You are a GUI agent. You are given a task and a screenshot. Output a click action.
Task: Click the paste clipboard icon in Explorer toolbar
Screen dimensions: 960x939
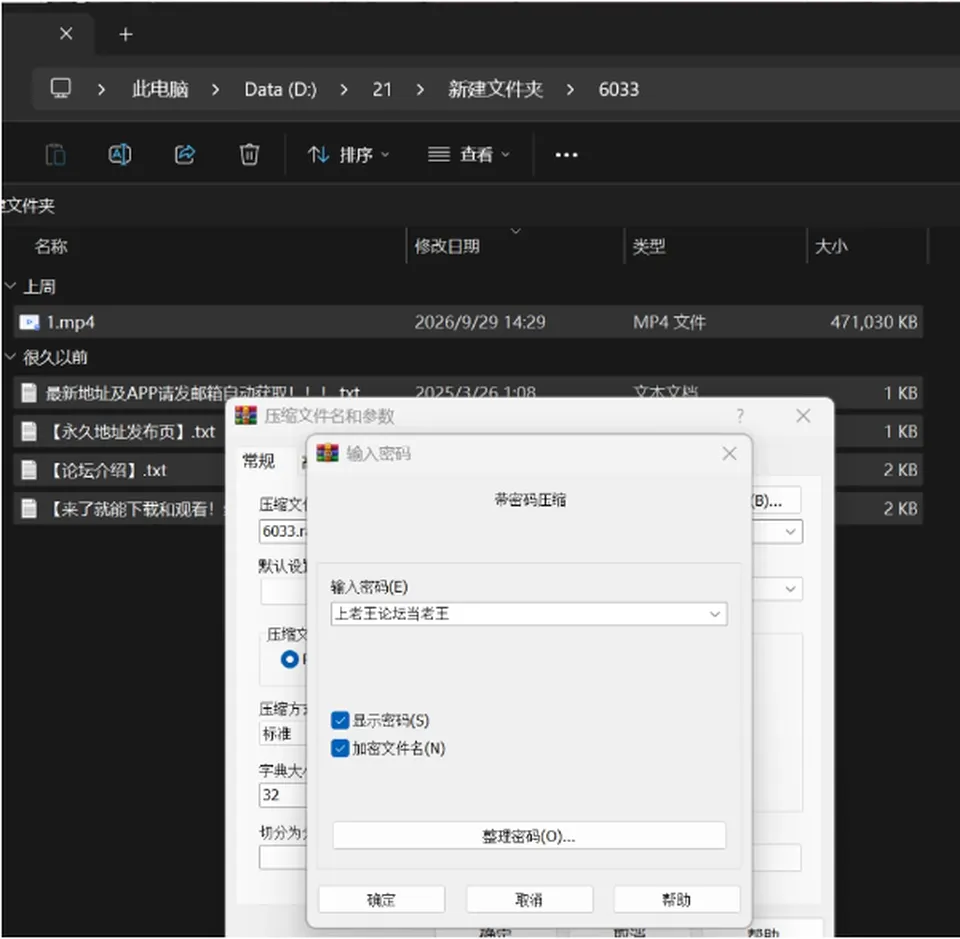55,154
